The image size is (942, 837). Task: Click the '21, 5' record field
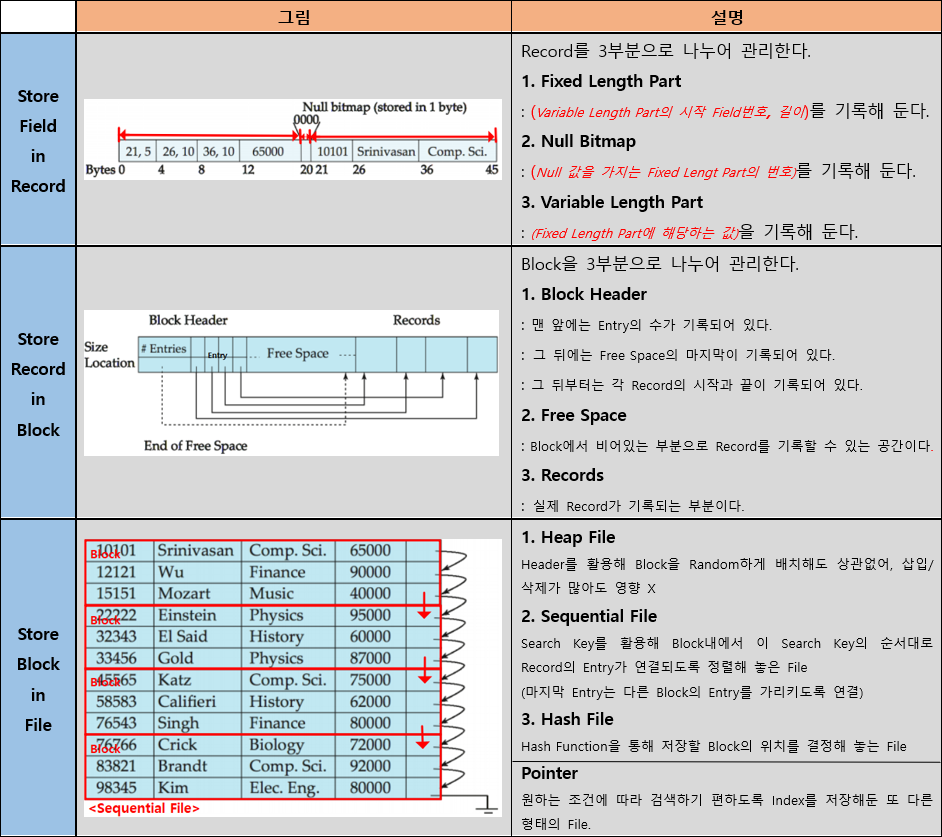(138, 151)
